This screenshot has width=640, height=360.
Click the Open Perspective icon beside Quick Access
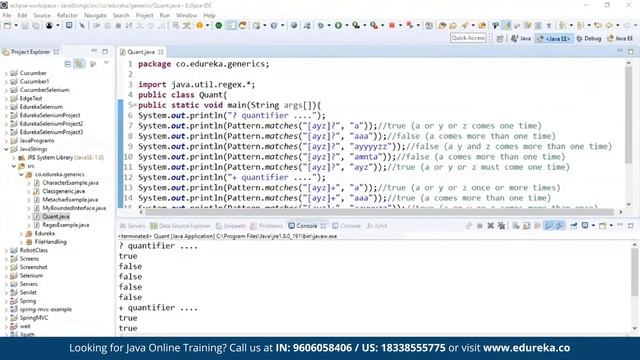tap(500, 38)
